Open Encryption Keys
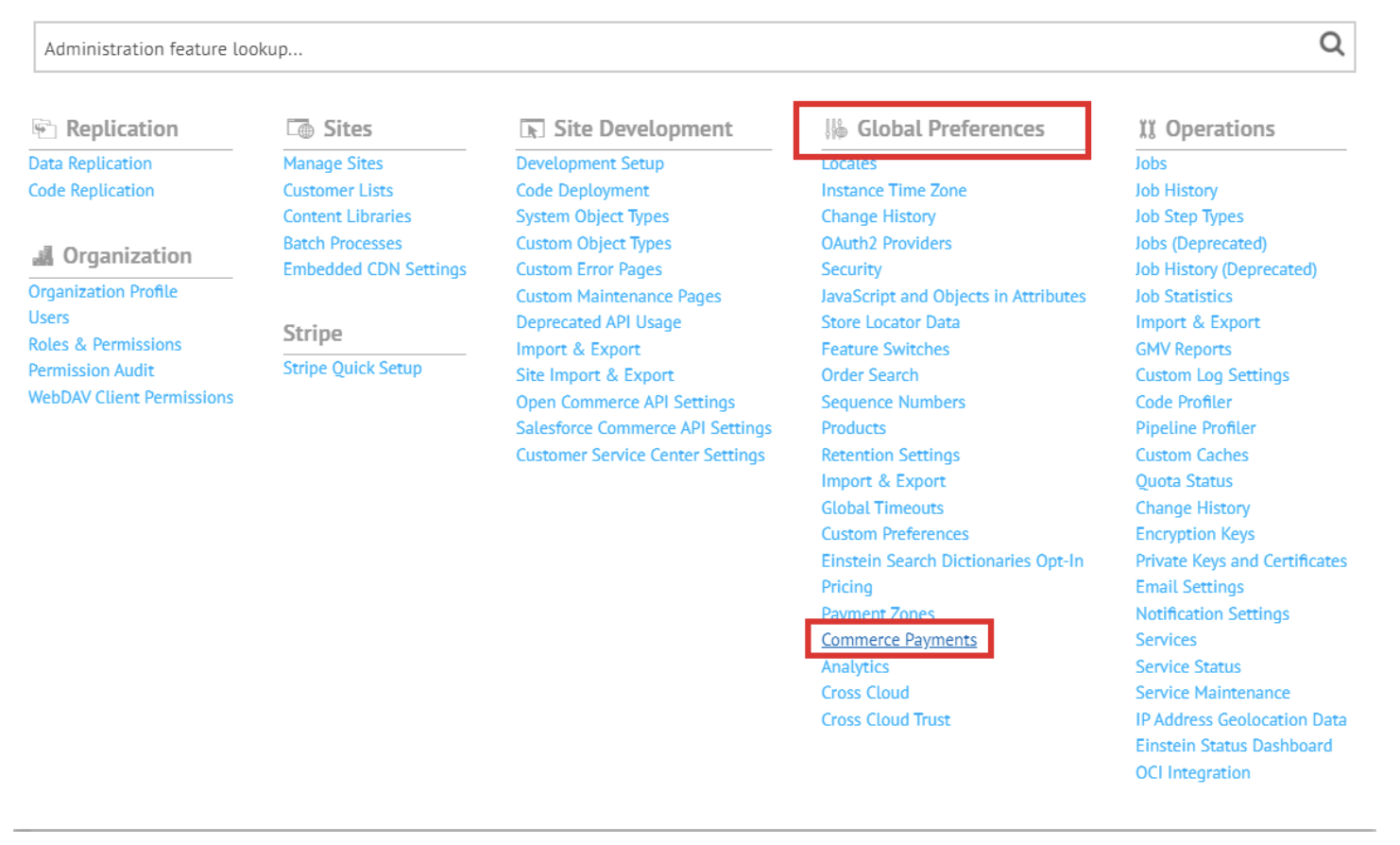The height and width of the screenshot is (845, 1400). [x=1195, y=534]
